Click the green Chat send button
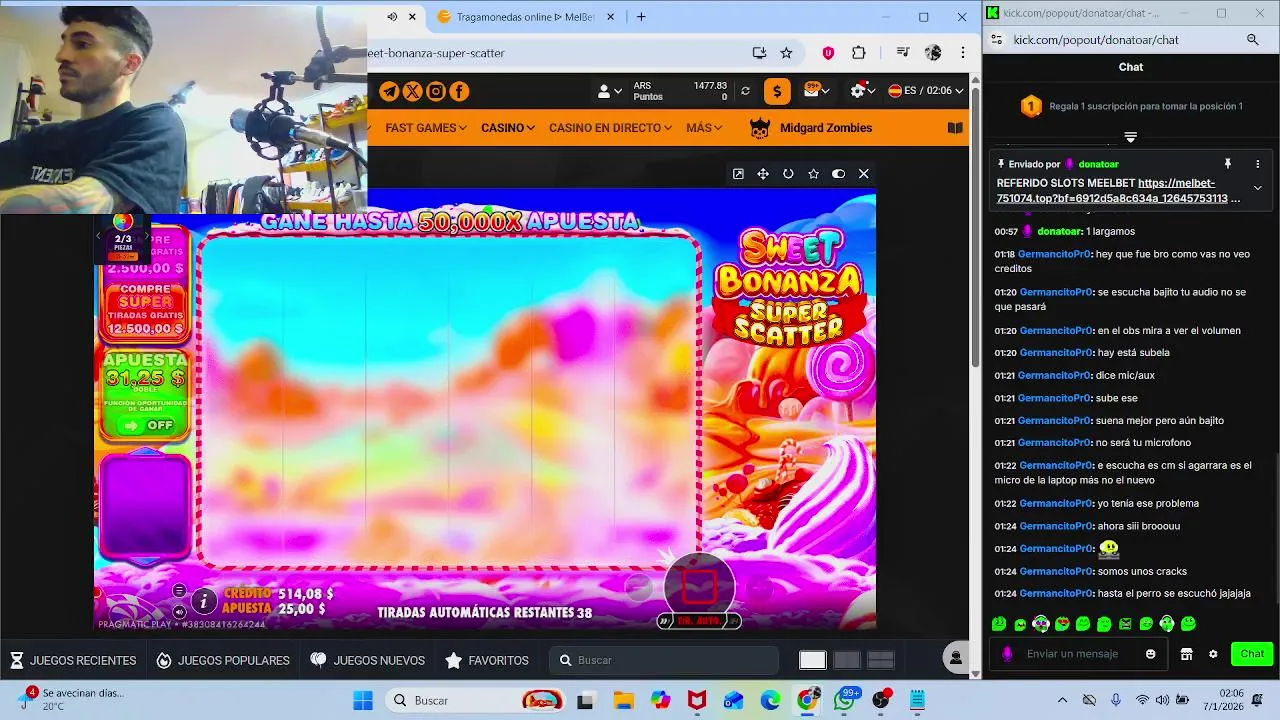 click(1252, 654)
